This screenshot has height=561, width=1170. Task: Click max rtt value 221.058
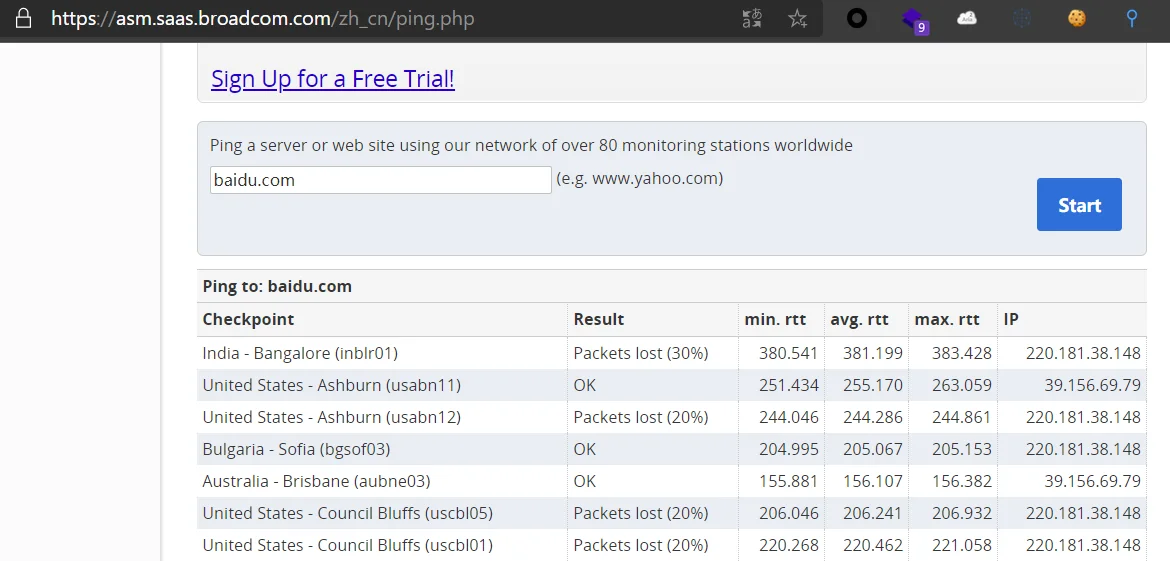(962, 546)
